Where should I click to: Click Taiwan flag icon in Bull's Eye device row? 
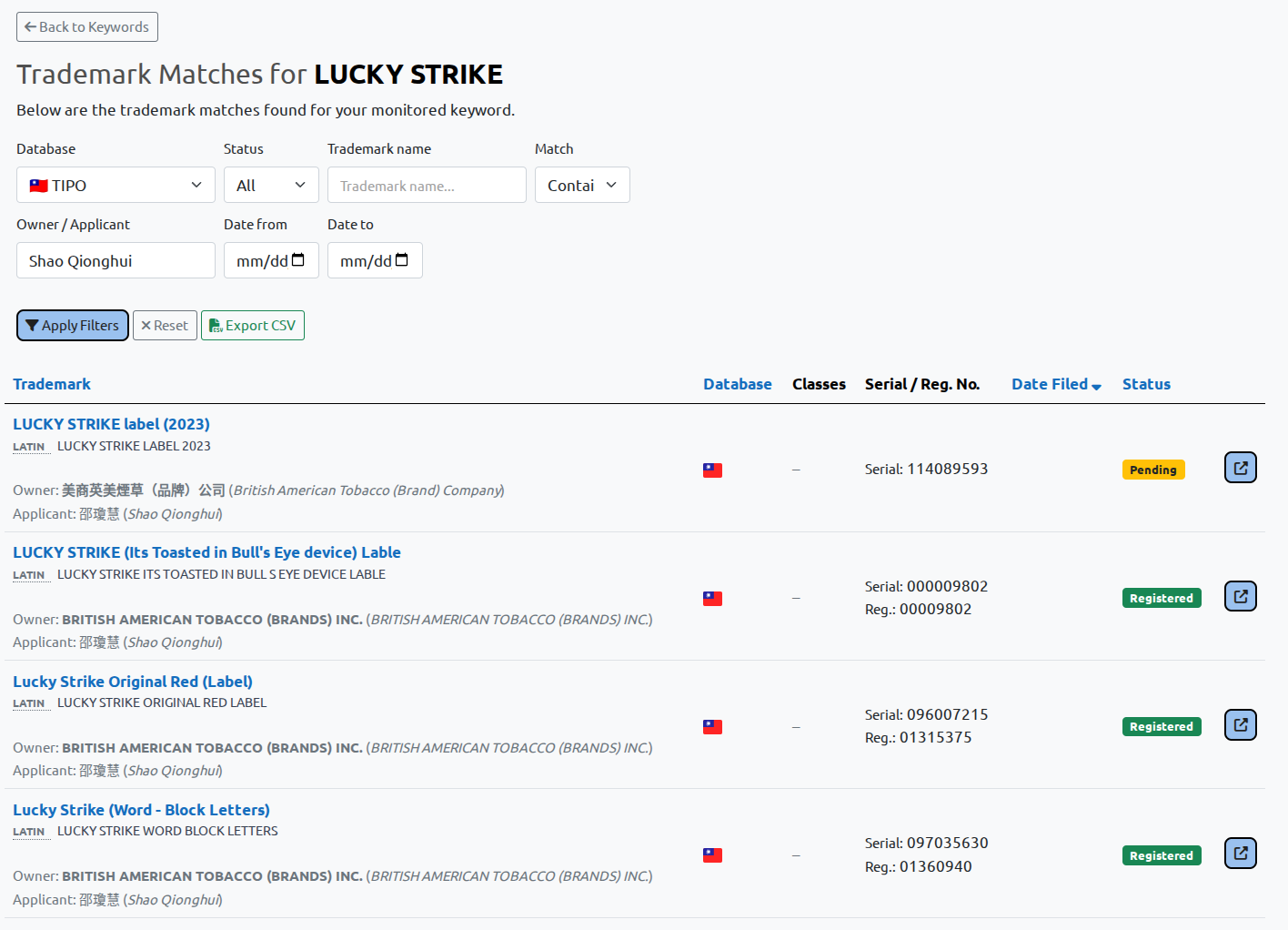(x=712, y=599)
